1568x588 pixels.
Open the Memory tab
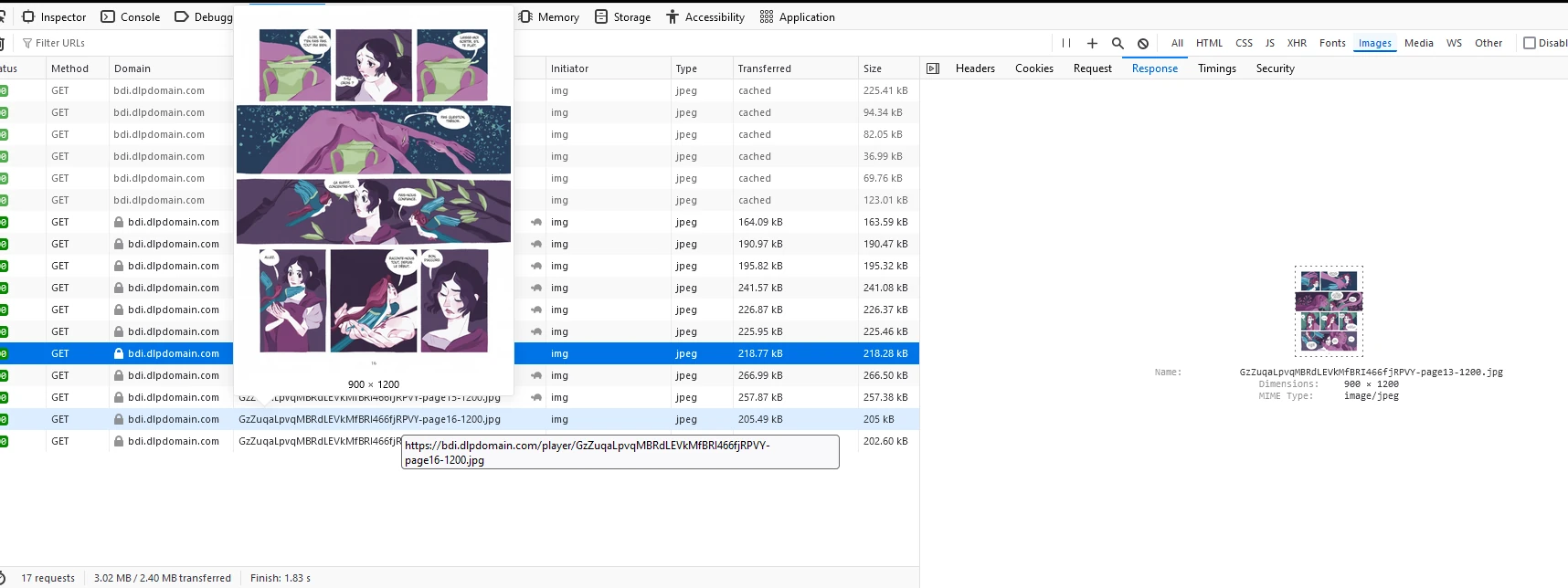[x=549, y=16]
